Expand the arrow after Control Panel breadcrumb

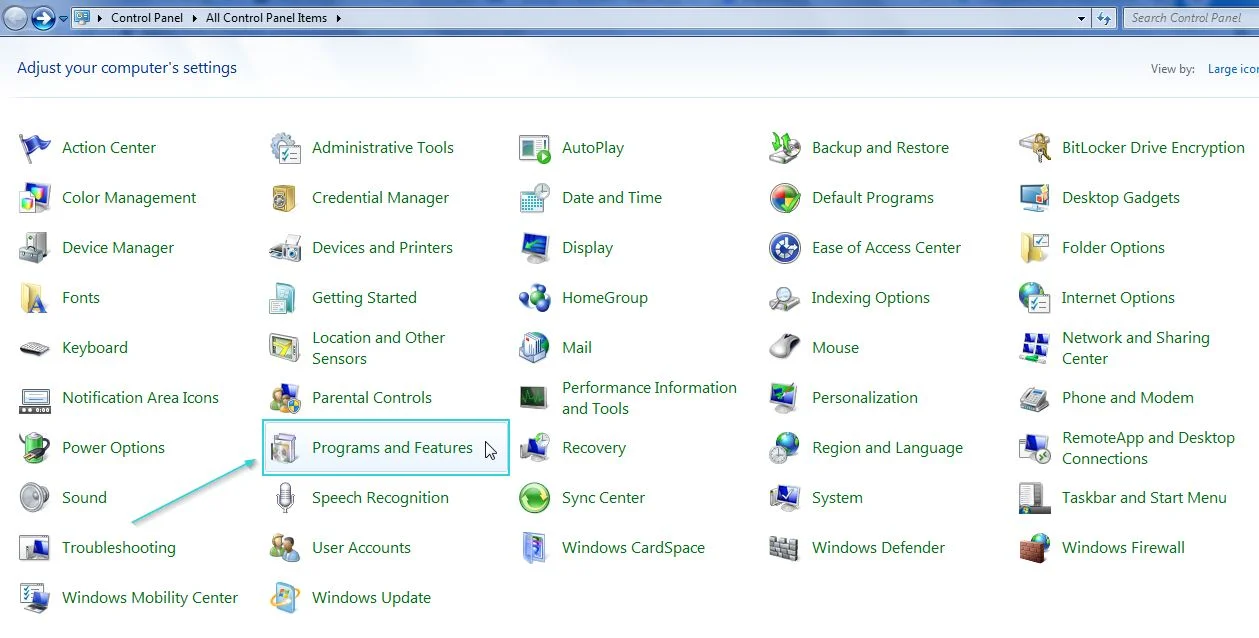click(195, 18)
